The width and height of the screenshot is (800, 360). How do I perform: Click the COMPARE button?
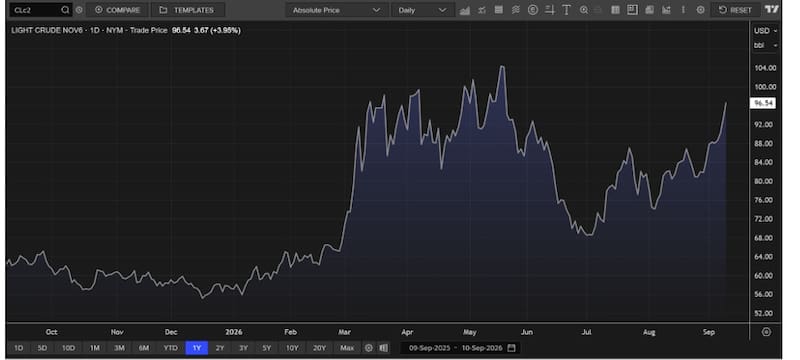pos(117,10)
